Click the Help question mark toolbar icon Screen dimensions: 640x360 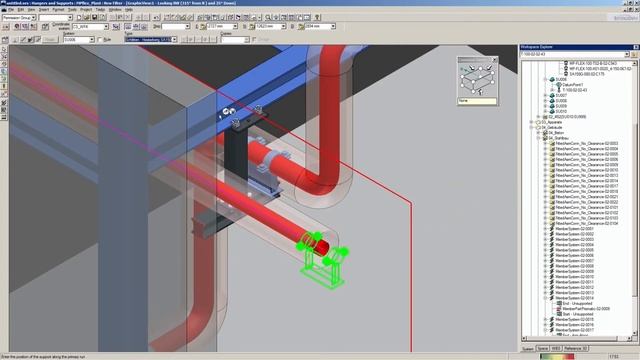click(318, 18)
